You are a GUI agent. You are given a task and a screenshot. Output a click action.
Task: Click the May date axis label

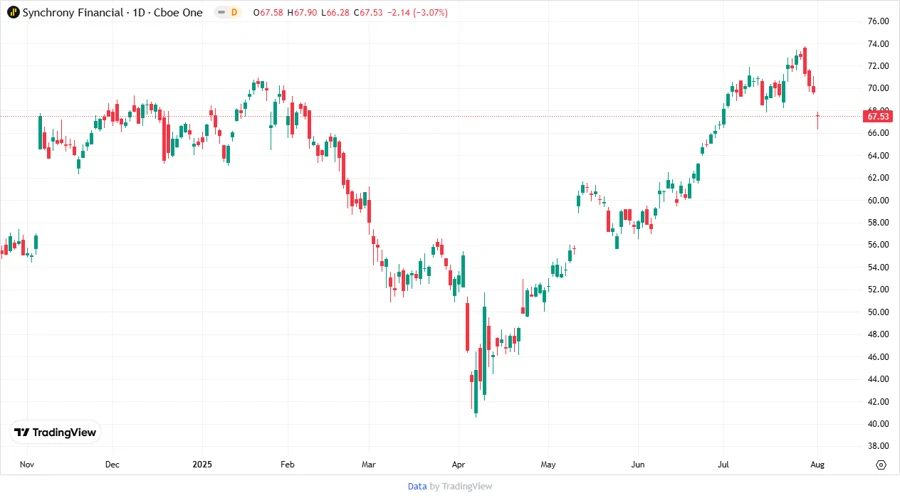tap(548, 464)
